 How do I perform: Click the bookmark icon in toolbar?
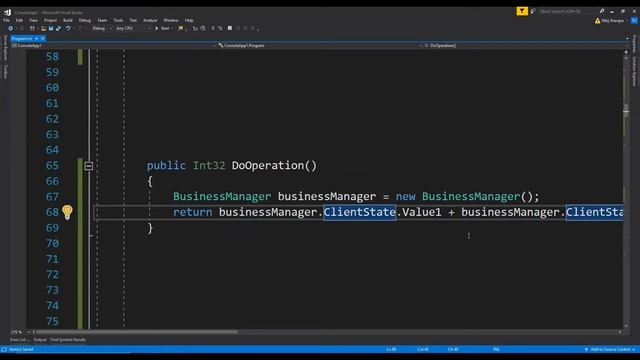coord(230,28)
